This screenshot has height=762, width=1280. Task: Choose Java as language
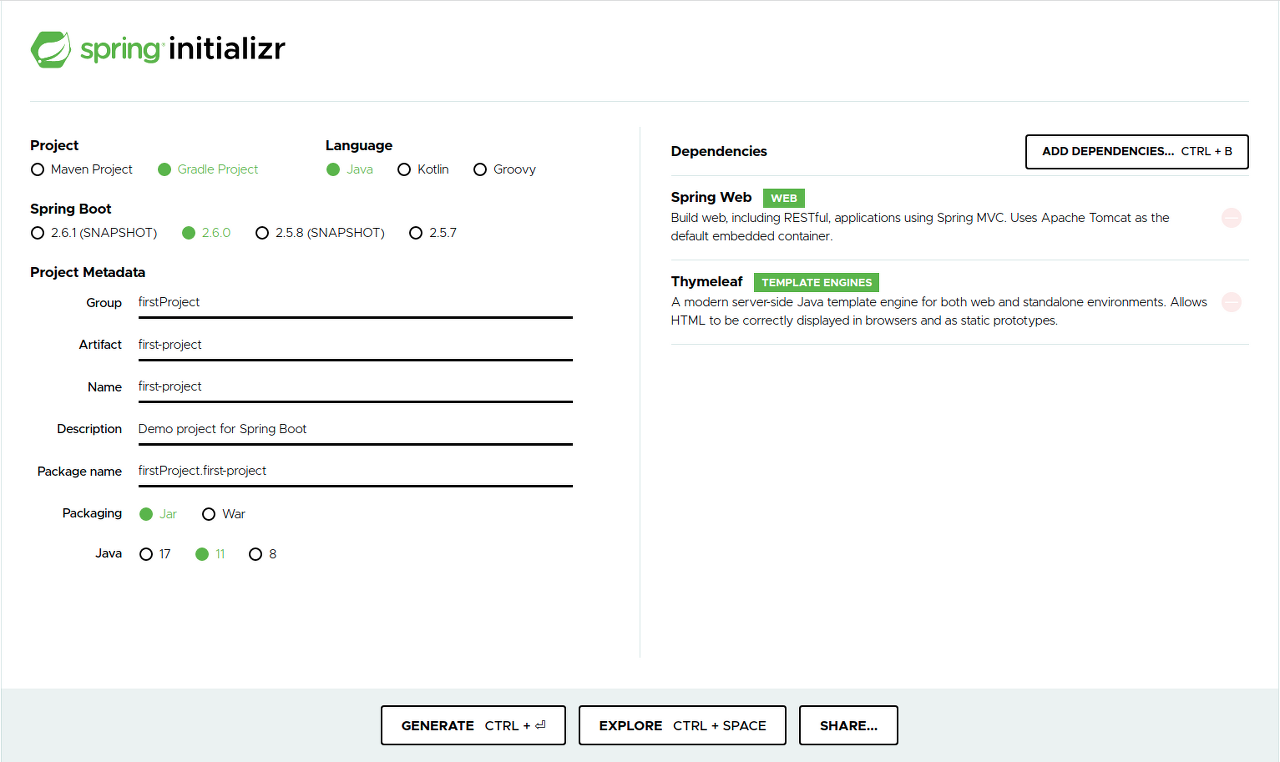350,169
